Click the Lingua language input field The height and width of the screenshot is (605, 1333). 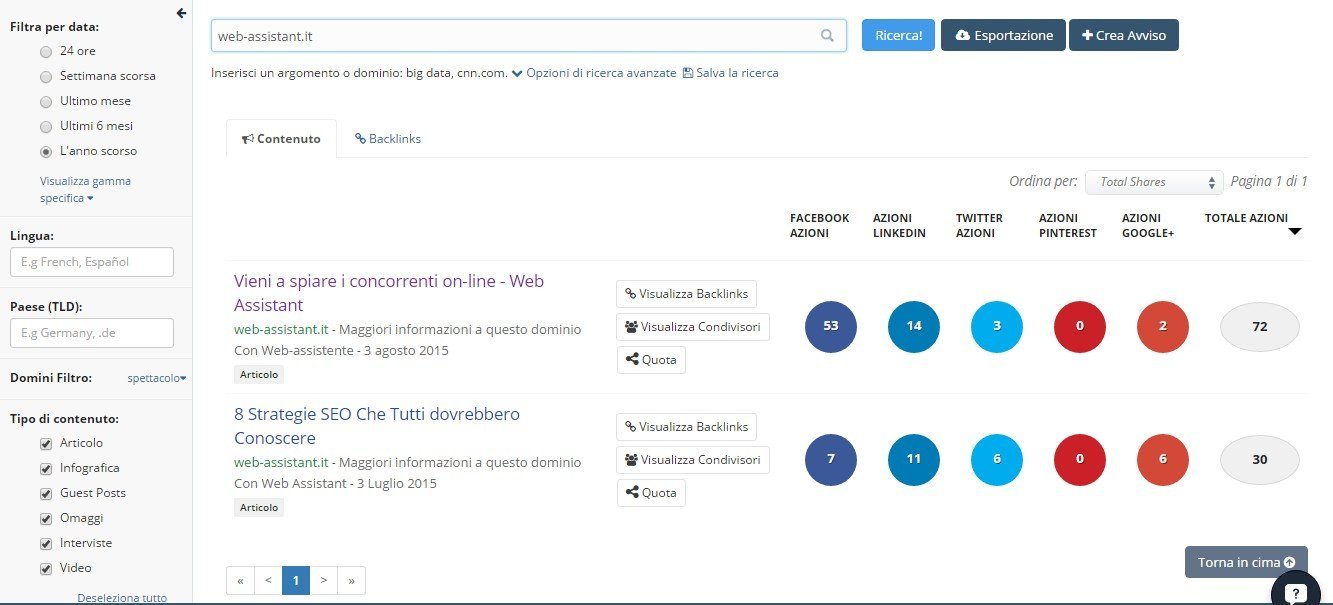[x=91, y=262]
